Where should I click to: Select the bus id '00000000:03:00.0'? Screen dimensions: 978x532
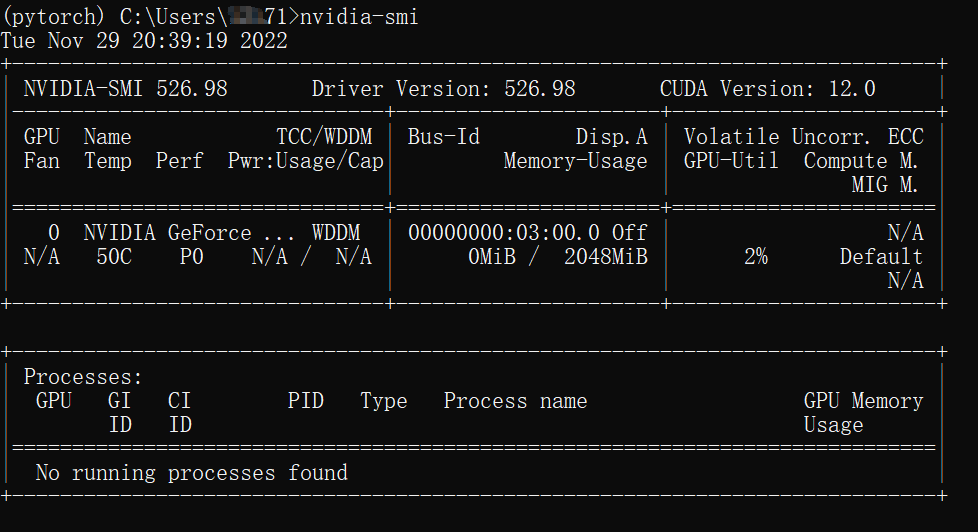pos(504,233)
